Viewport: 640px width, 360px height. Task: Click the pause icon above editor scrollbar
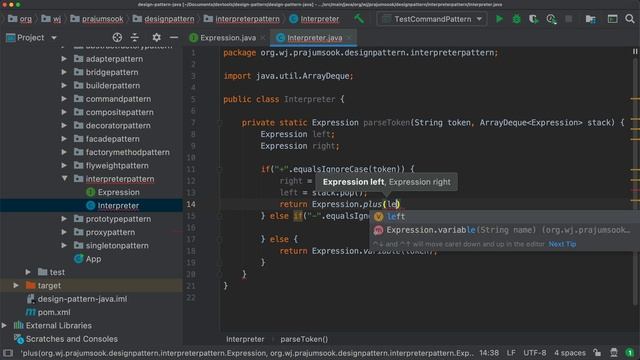[635, 51]
